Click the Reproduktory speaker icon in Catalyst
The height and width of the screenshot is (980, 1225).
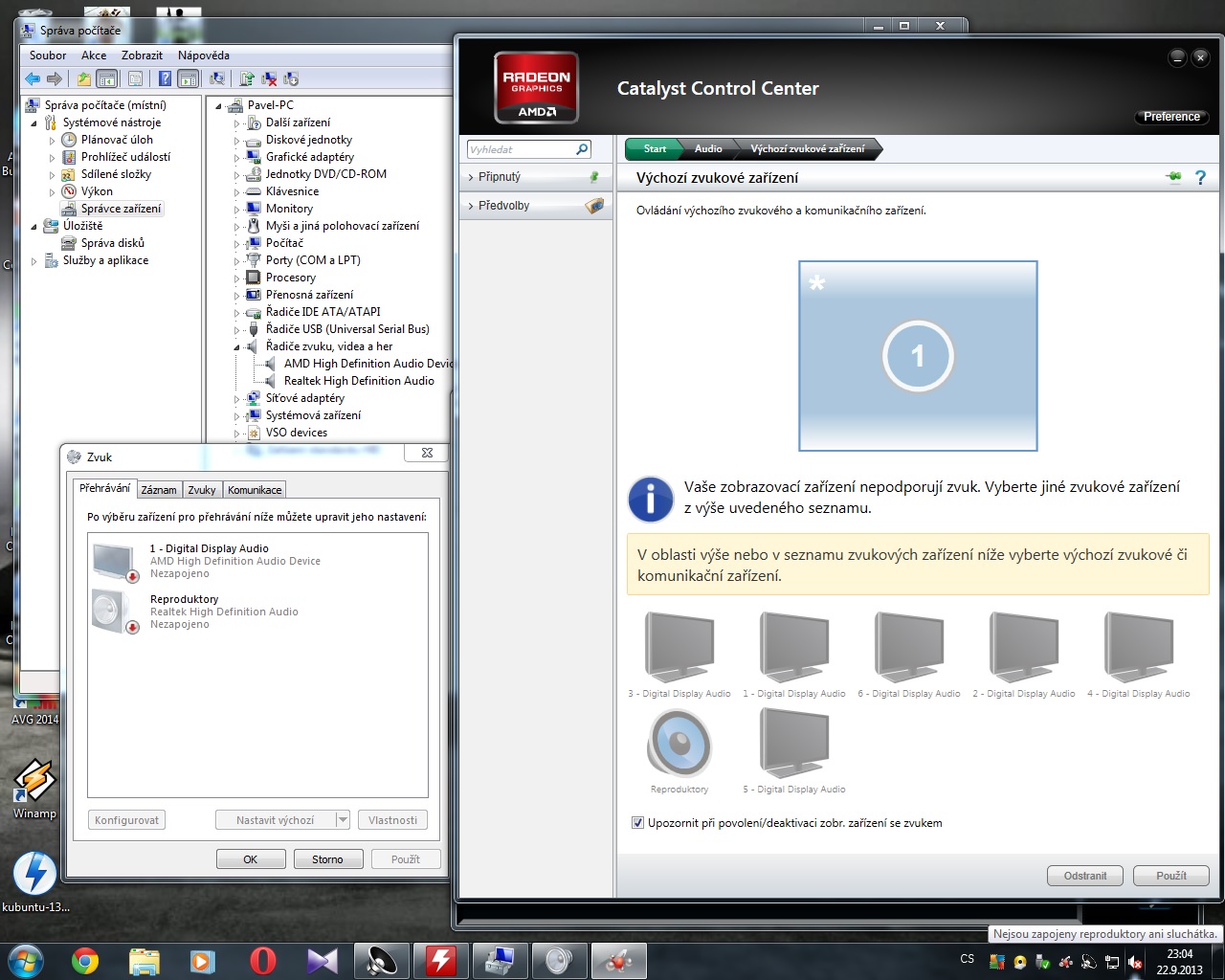point(679,745)
